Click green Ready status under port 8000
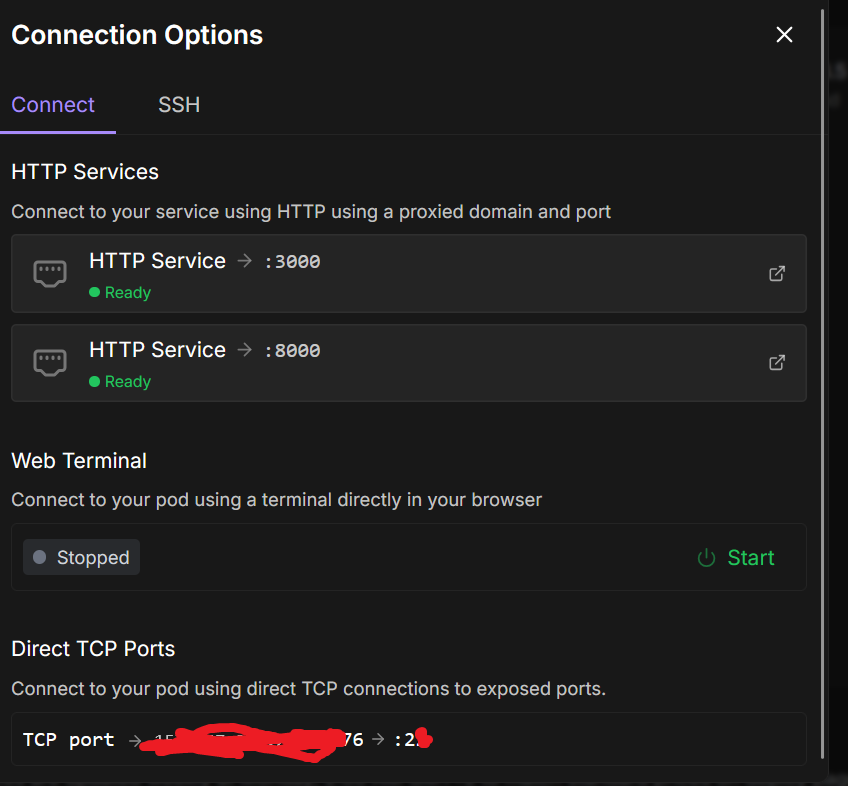 pyautogui.click(x=120, y=382)
